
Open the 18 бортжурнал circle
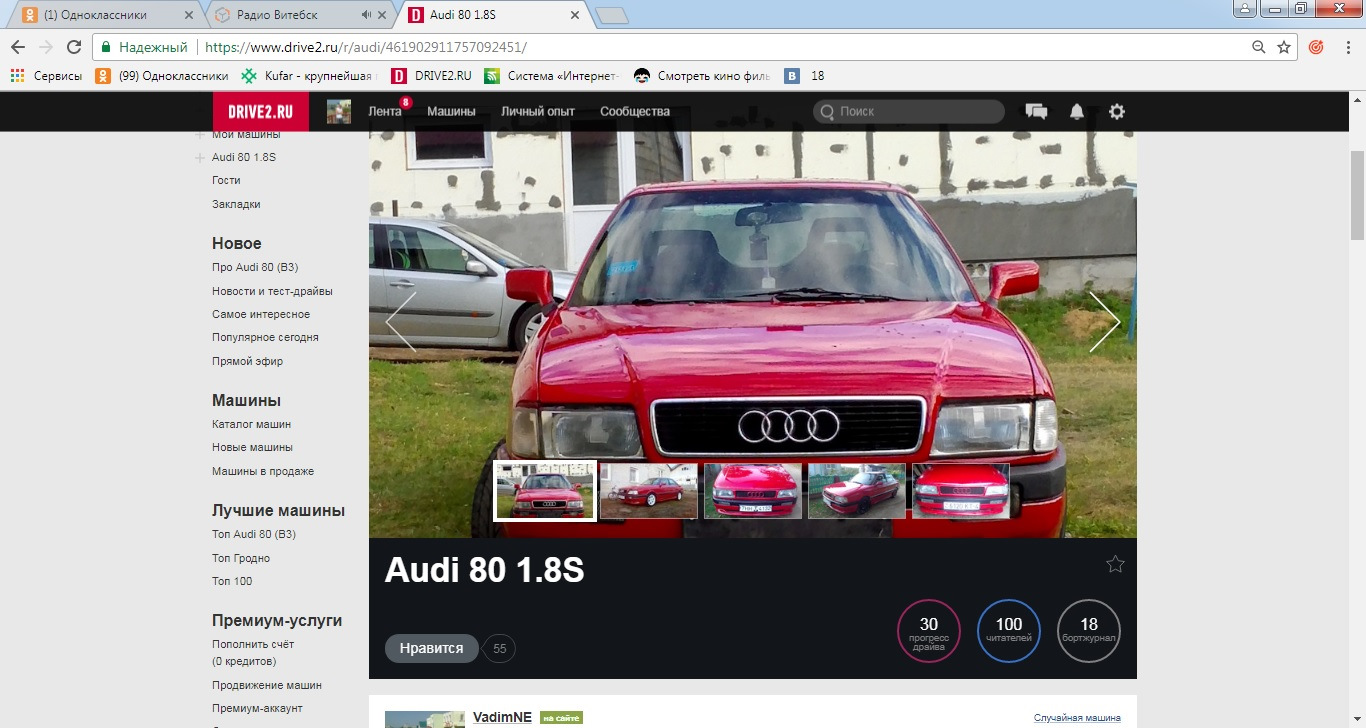(1089, 631)
